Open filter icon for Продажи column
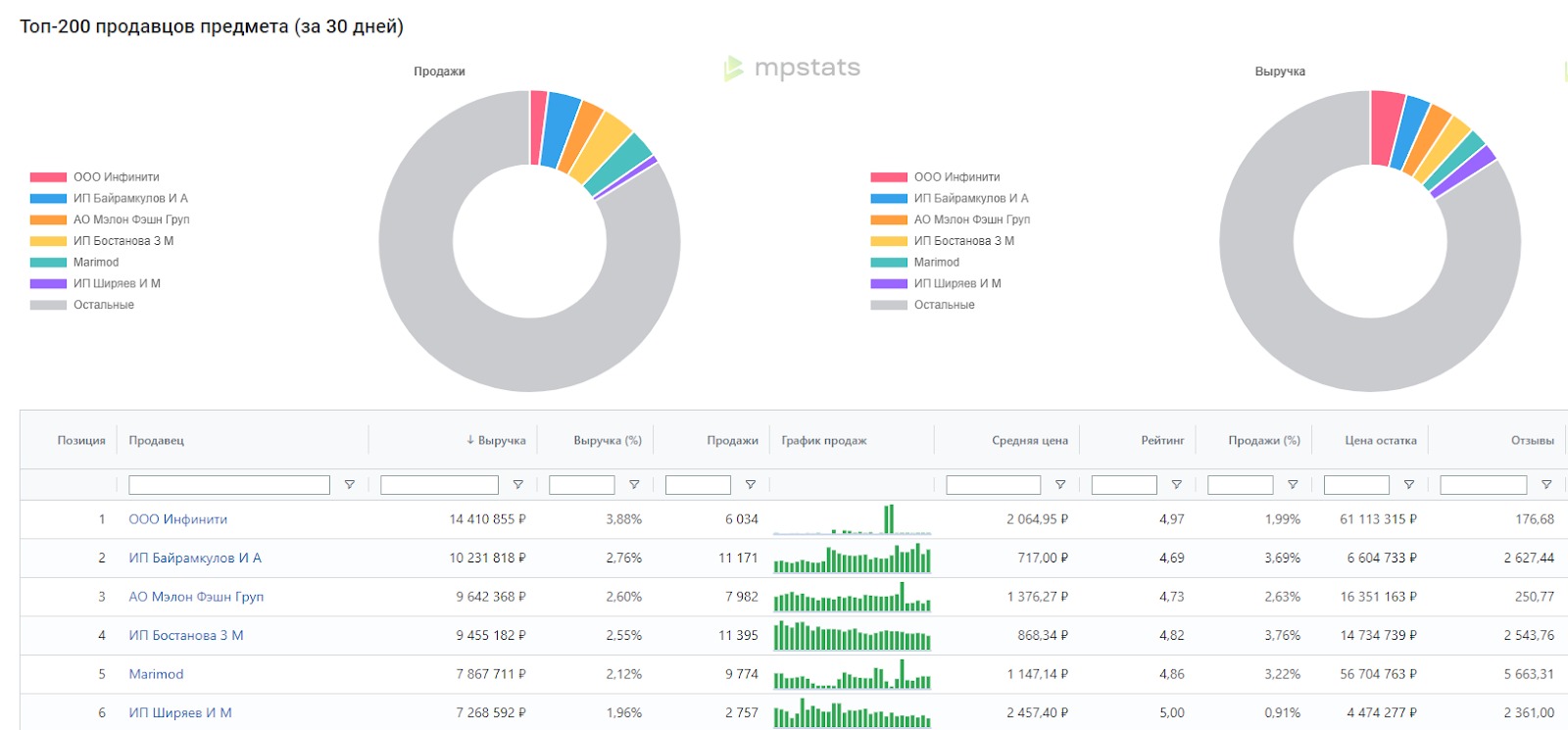Screen dimensions: 1568x730 tap(750, 485)
